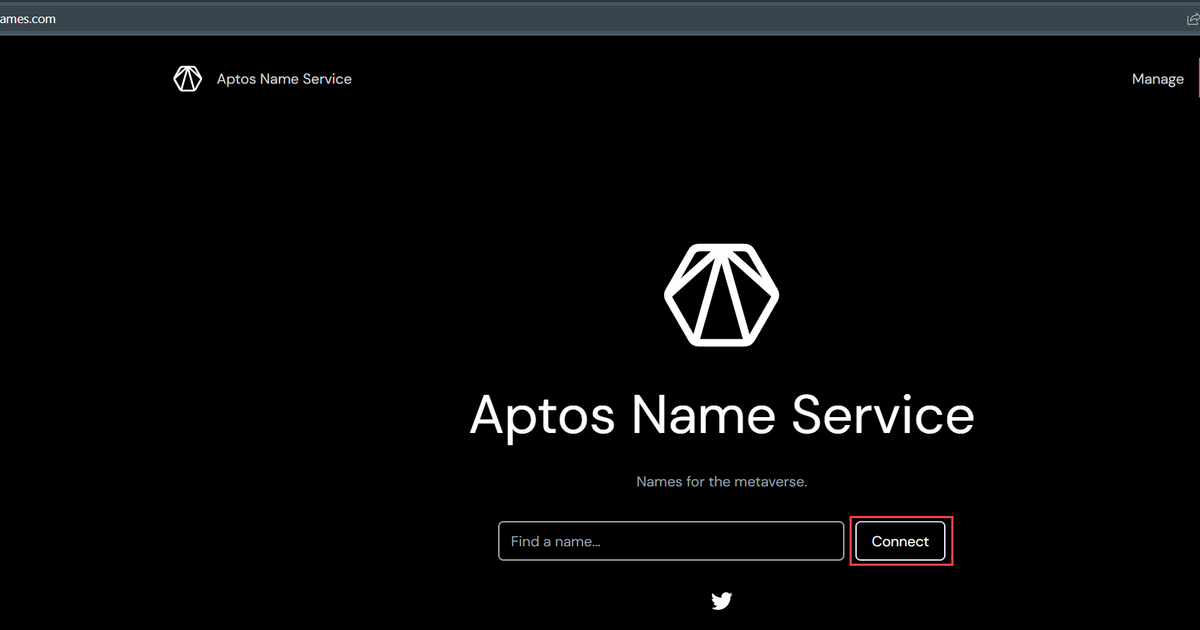Click the Aptos Name Service main heading
1200x630 pixels.
pyautogui.click(x=721, y=414)
